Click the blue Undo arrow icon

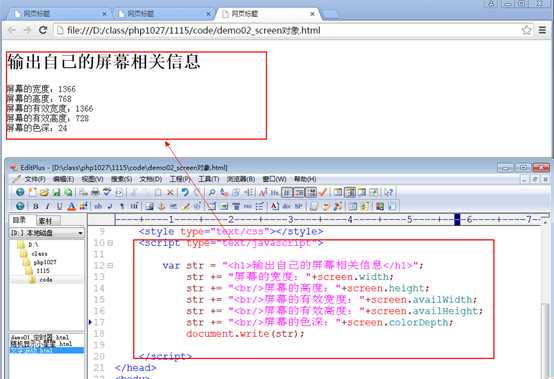tap(185, 192)
